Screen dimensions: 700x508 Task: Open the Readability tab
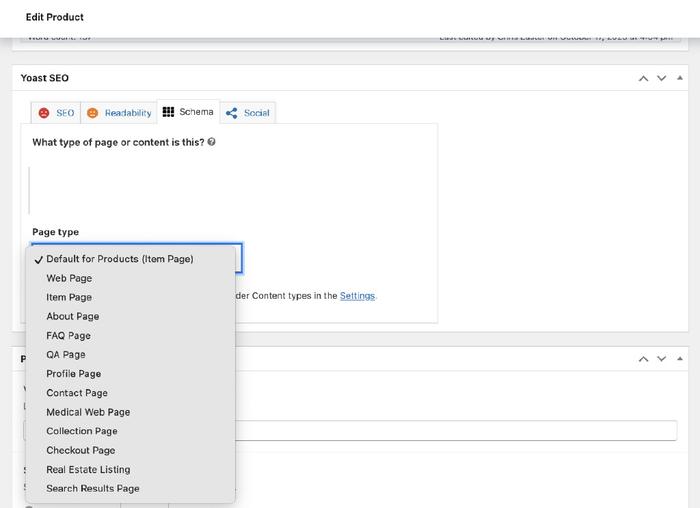pos(119,113)
